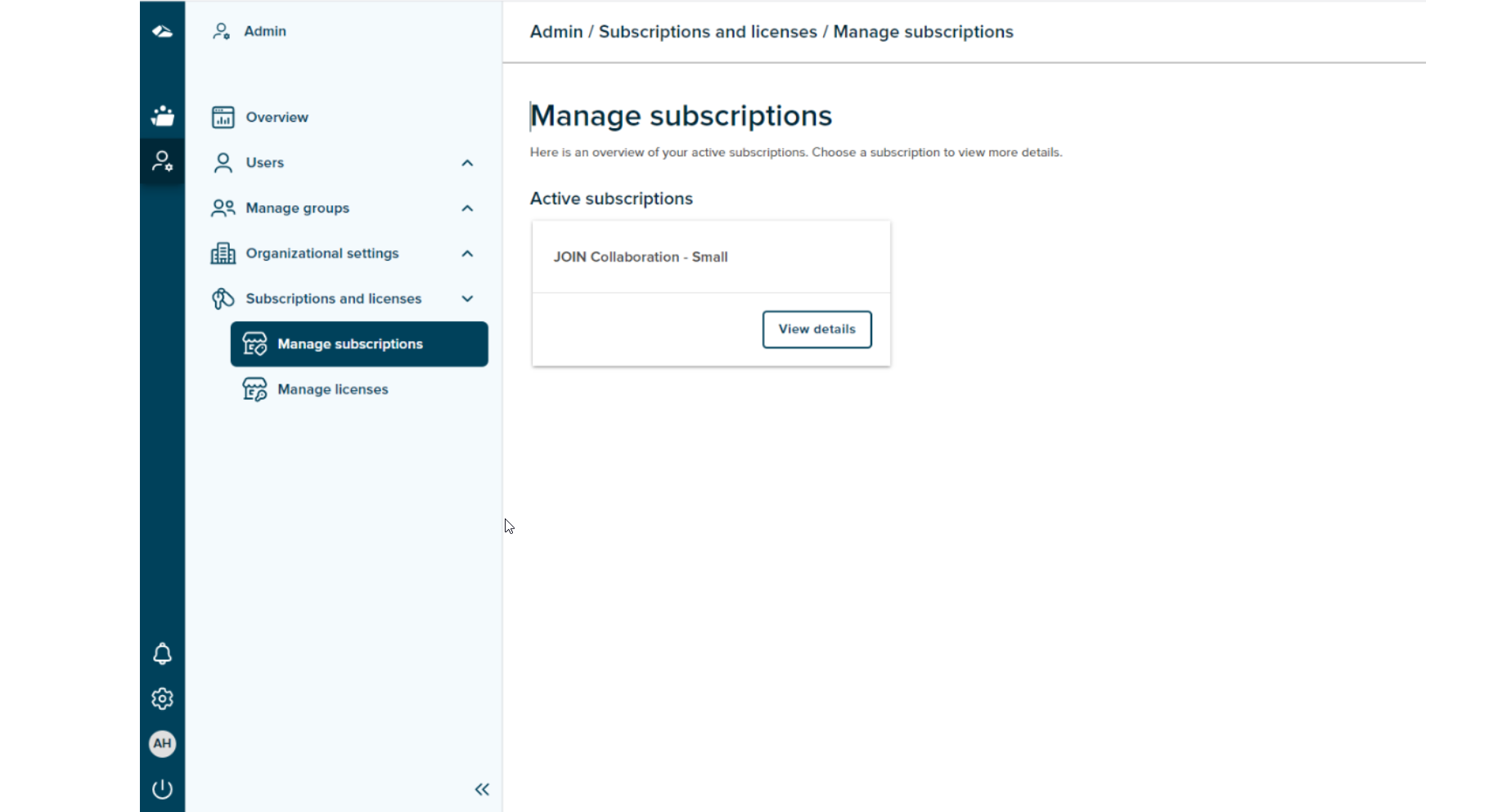
Task: Collapse Subscriptions and licenses chevron
Action: tap(467, 298)
